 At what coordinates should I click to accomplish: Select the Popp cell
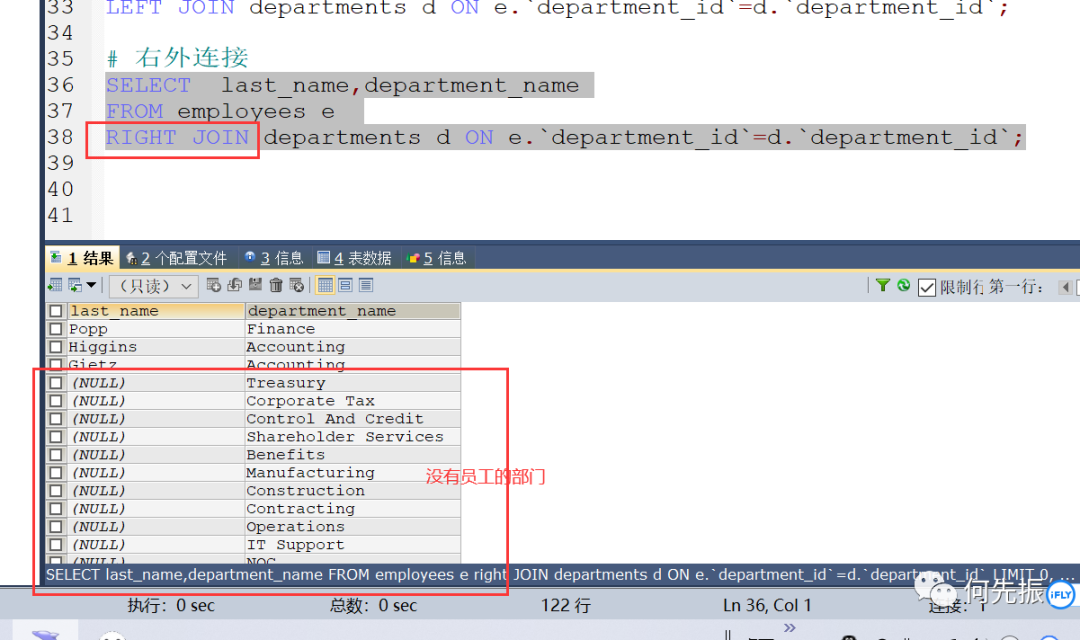pyautogui.click(x=156, y=329)
